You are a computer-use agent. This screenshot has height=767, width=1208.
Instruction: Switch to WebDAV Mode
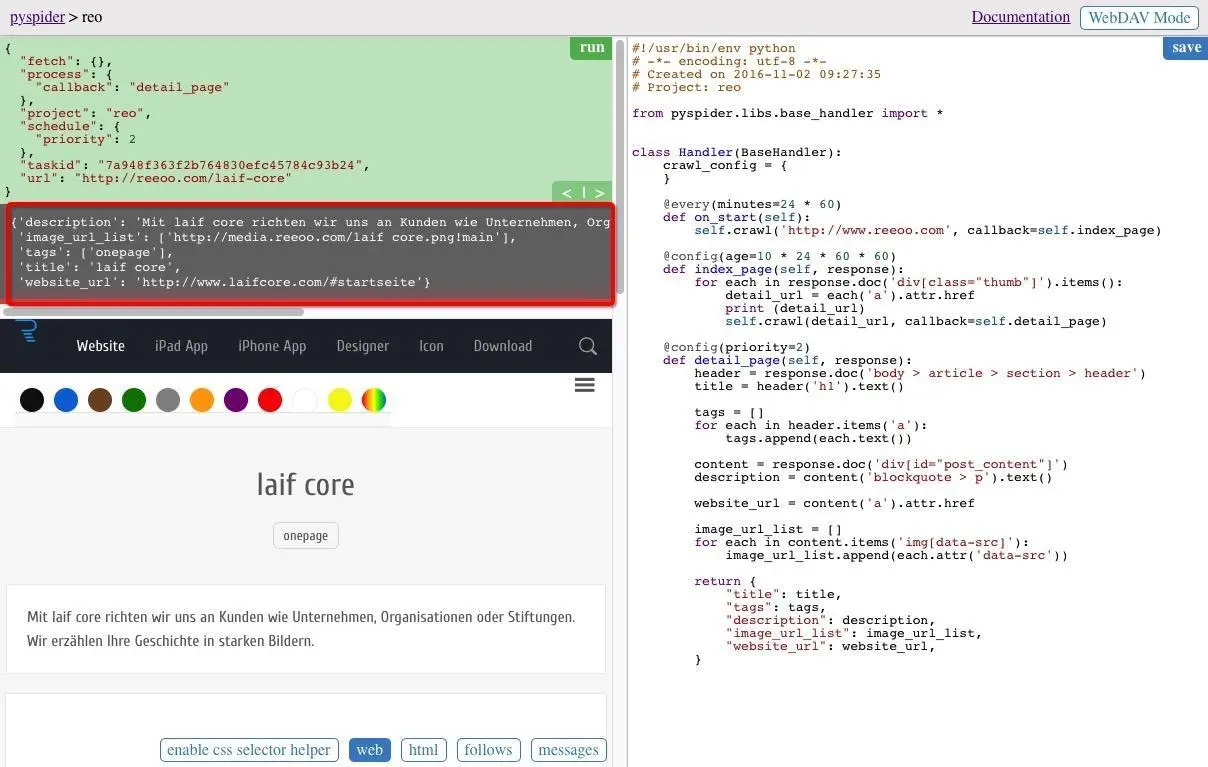point(1139,17)
